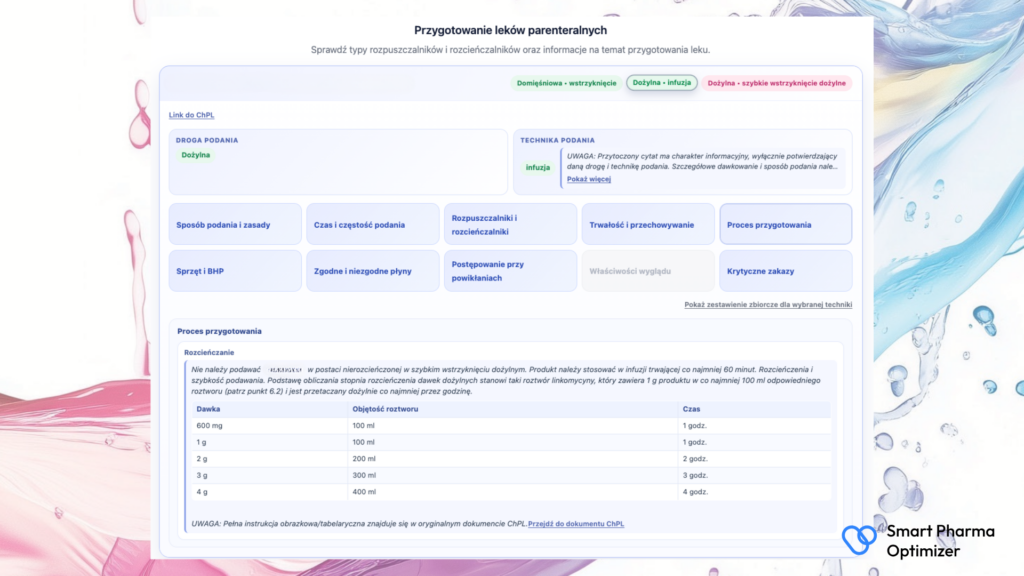Open Rozpuszczalniki i rozcieńczalniki section
This screenshot has width=1024, height=576.
click(x=511, y=225)
